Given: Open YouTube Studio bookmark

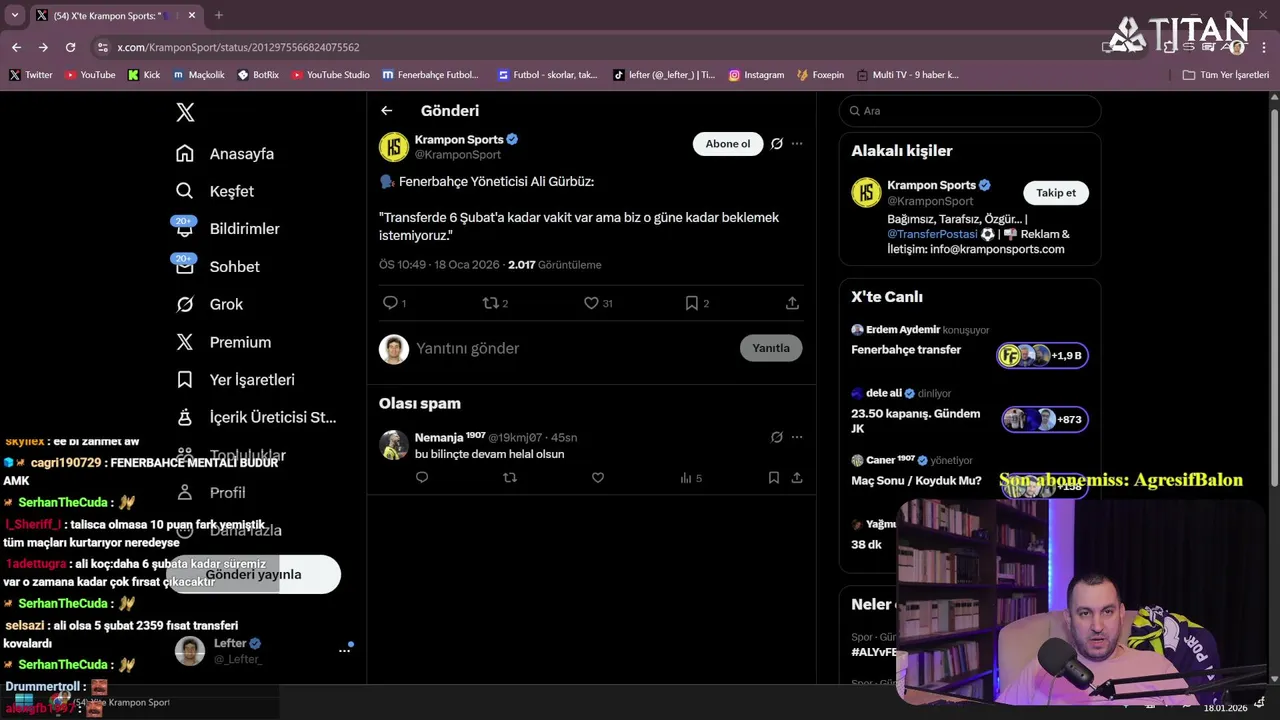Looking at the screenshot, I should (330, 75).
